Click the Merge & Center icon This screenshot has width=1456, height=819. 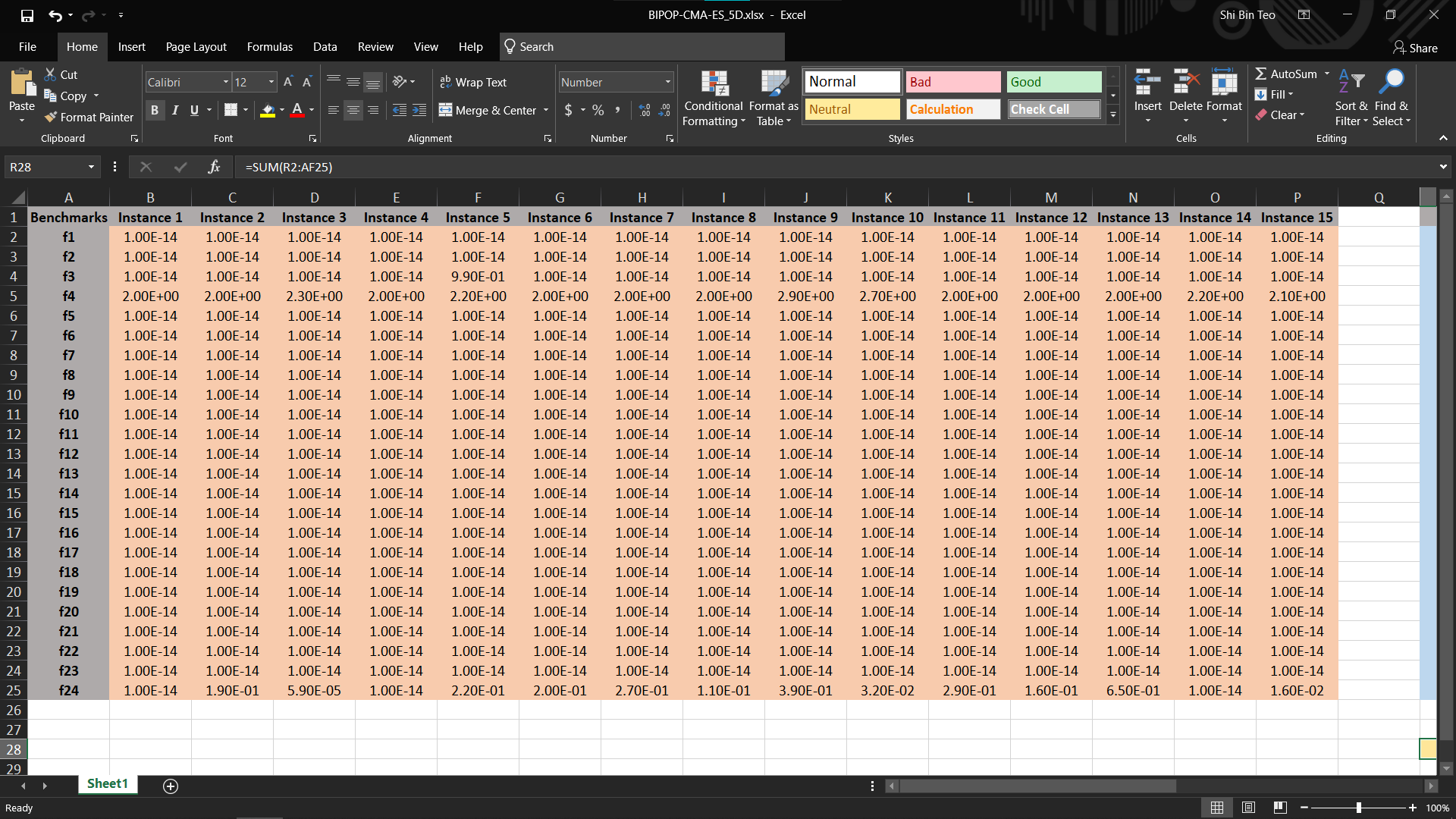(x=445, y=110)
